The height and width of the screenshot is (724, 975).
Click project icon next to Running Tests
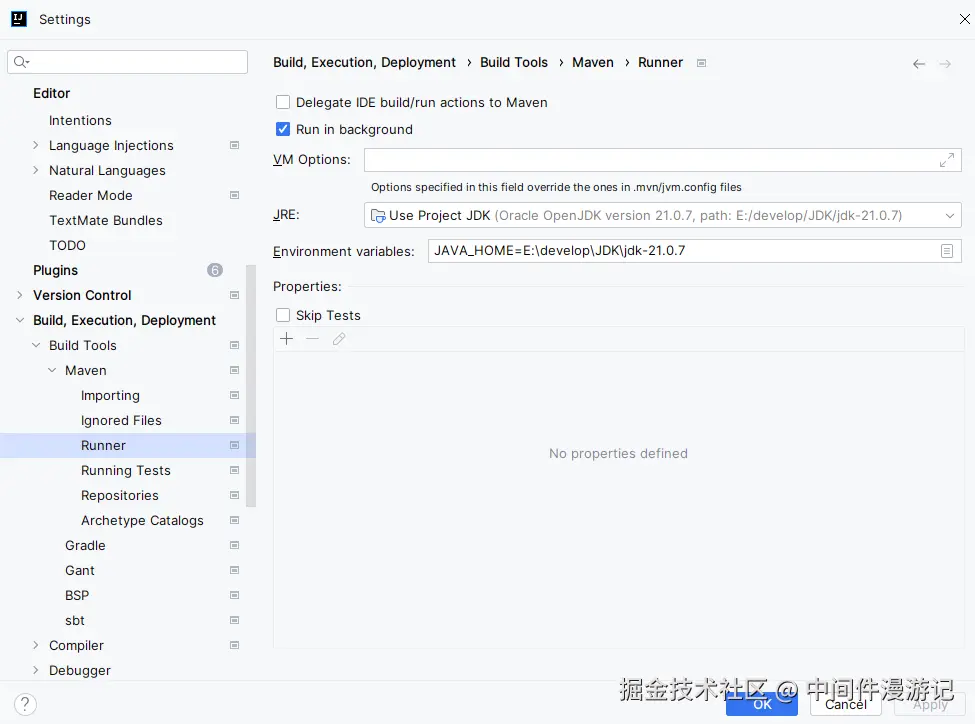point(234,470)
